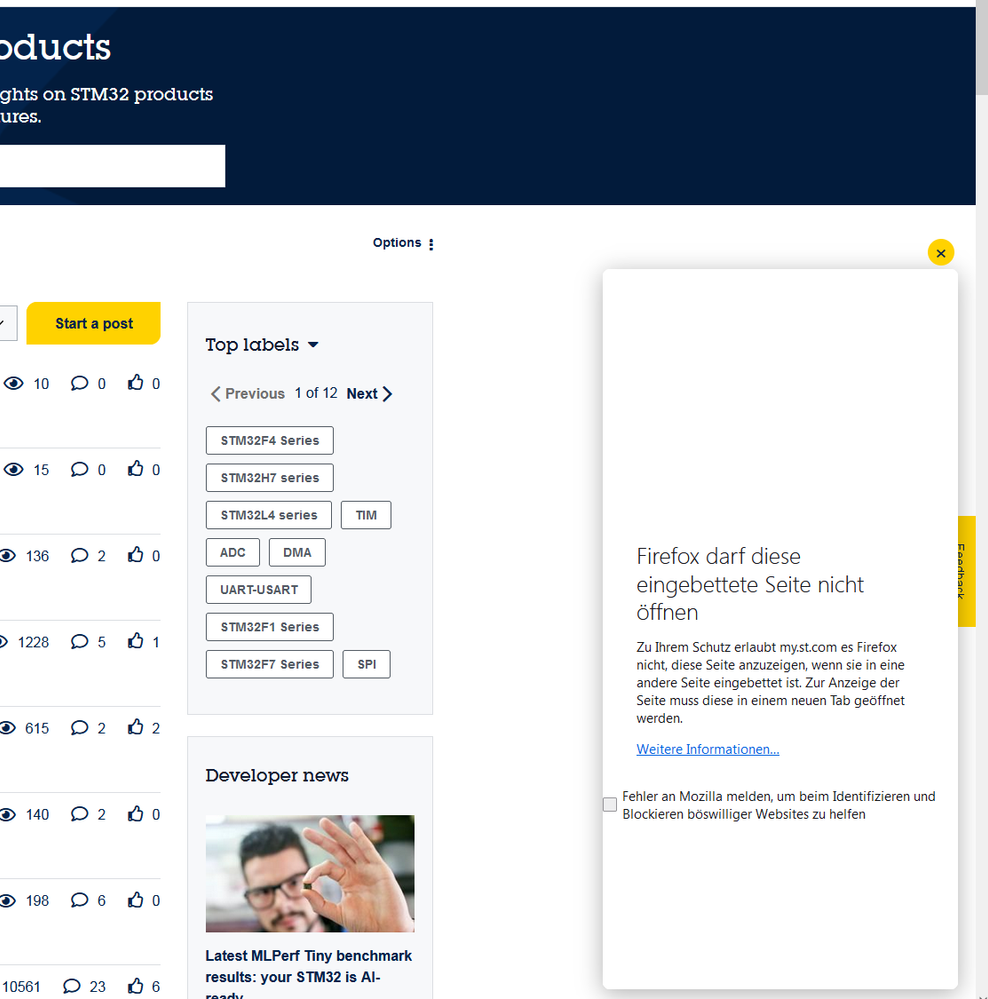Check the Fehler an Mozilla melden checkbox
This screenshot has width=988, height=999.
pos(610,805)
